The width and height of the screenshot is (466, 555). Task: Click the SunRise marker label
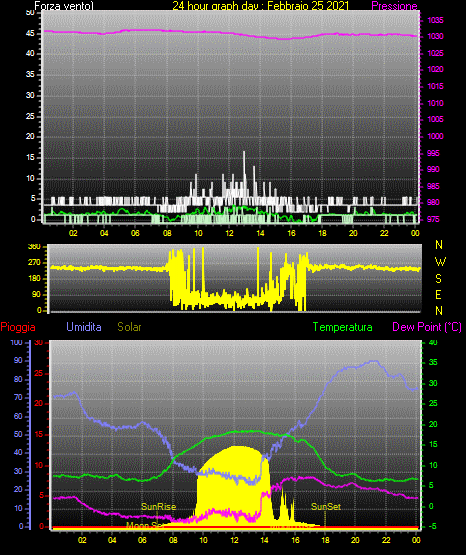point(159,507)
